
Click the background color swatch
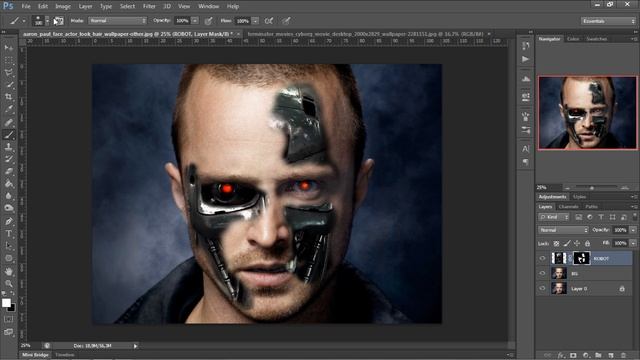click(12, 308)
